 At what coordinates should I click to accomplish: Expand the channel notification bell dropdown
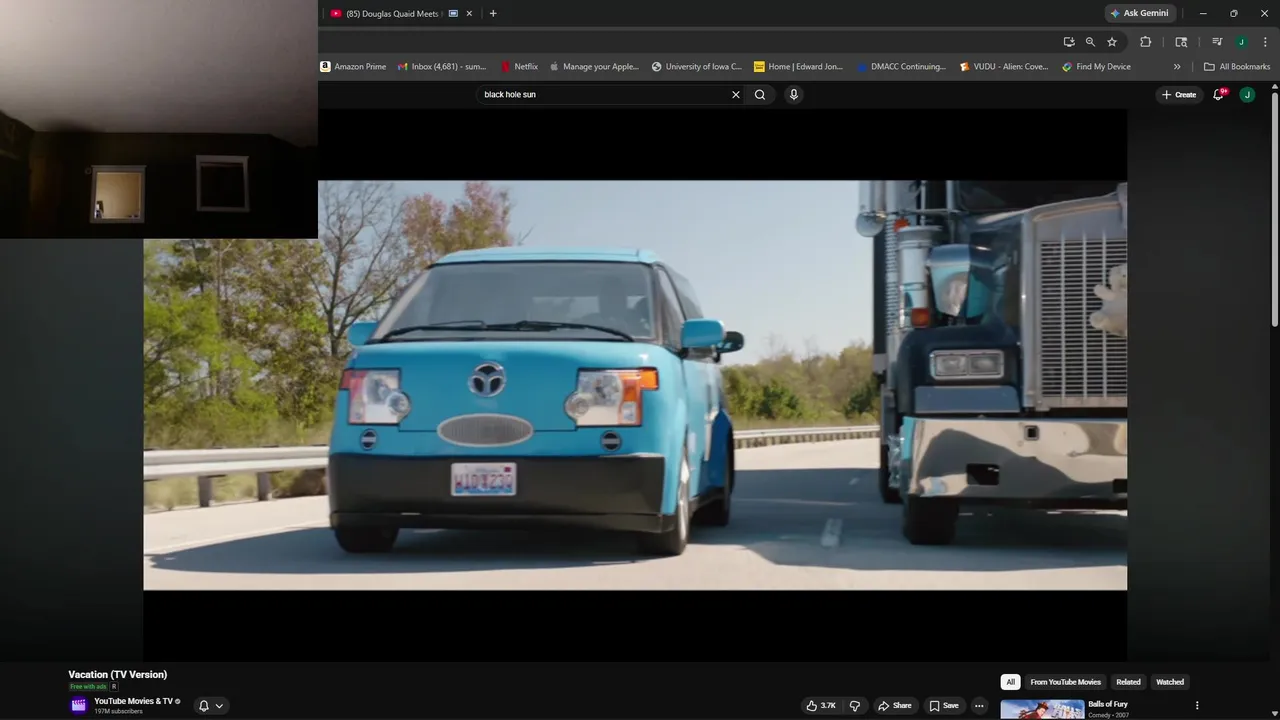tap(210, 705)
